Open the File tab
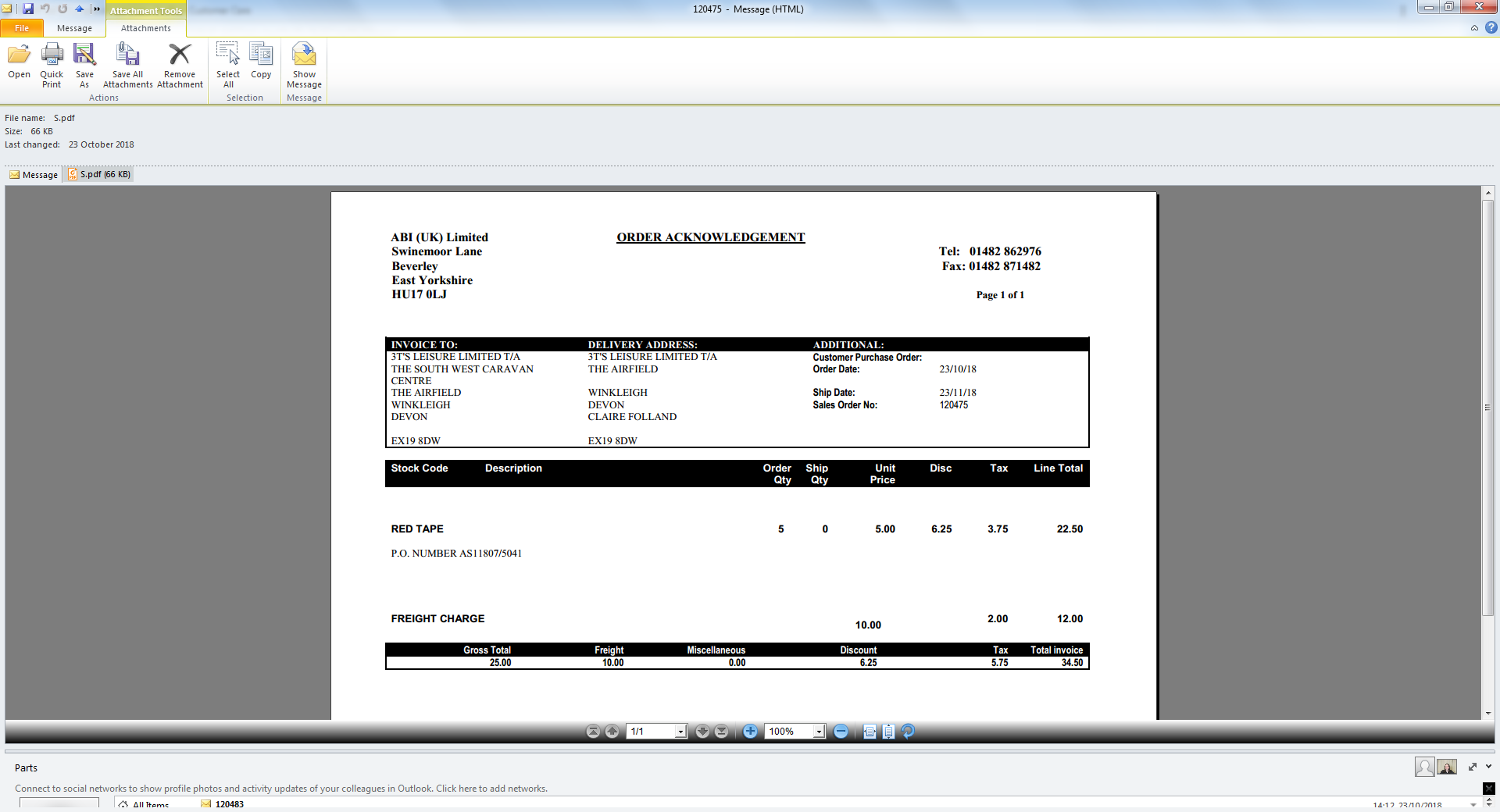Viewport: 1500px width, 812px height. tap(22, 28)
